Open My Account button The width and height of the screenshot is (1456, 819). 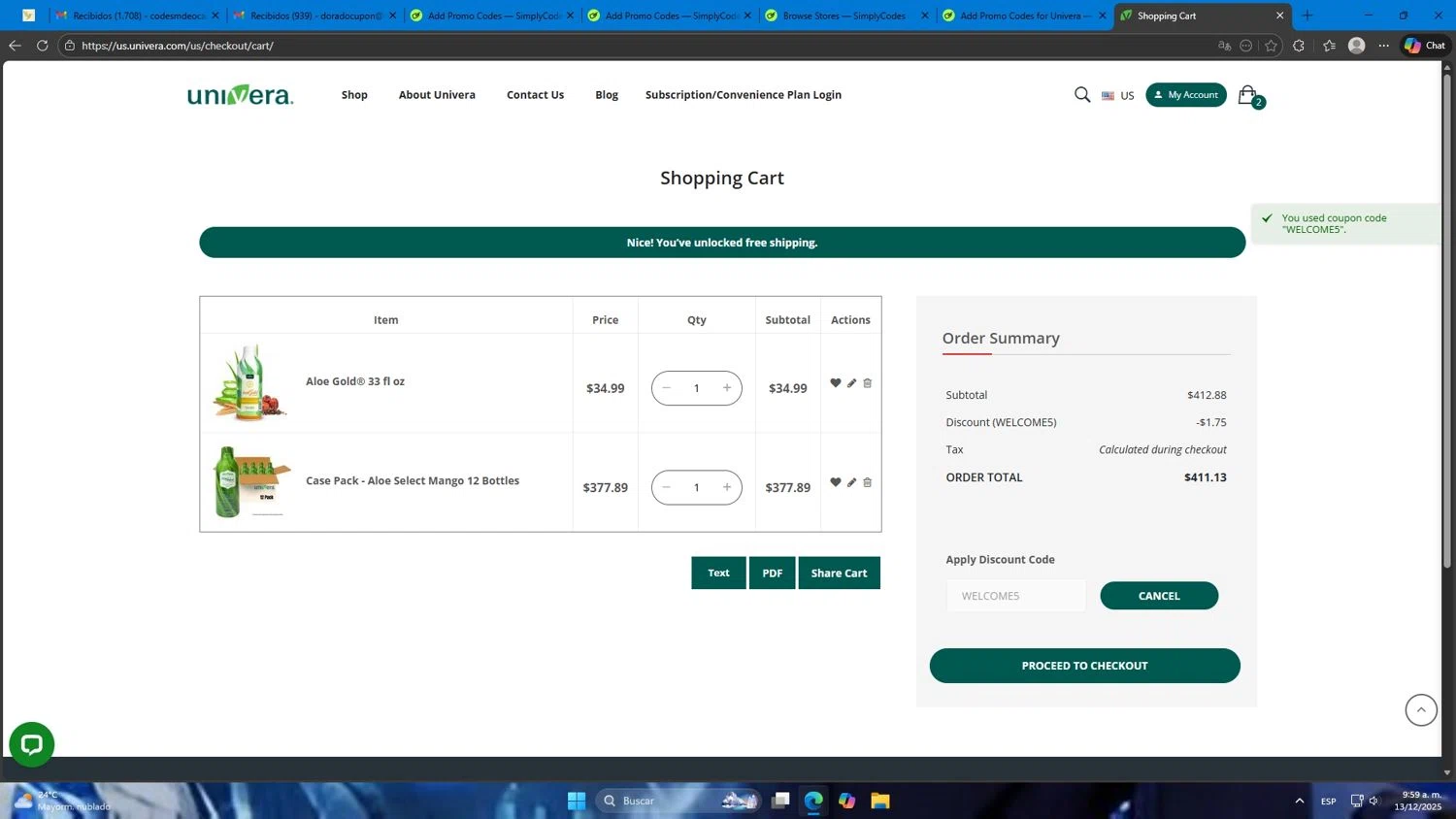pyautogui.click(x=1186, y=94)
